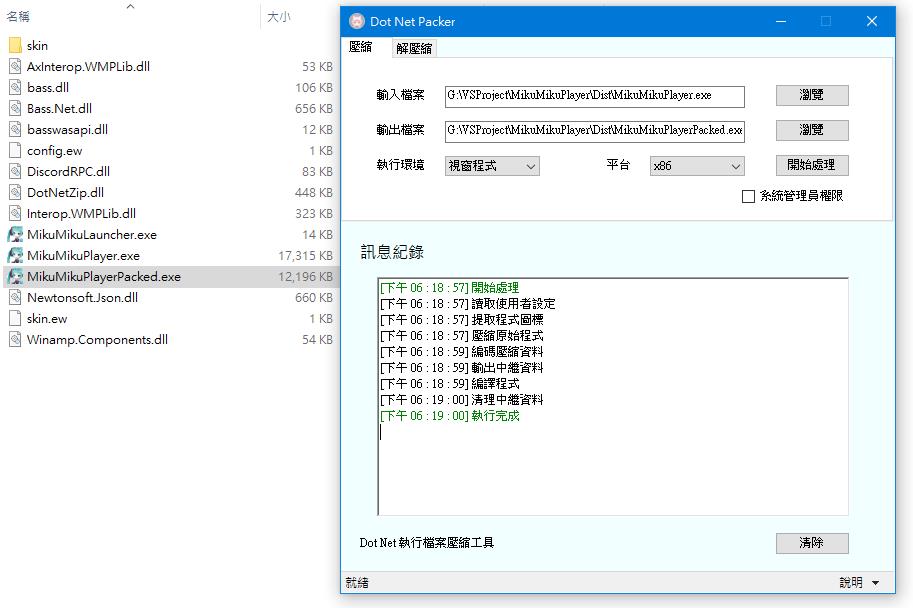Viewport: 913px width, 608px height.
Task: Select the file name Bass.Net.dll
Action: coord(59,109)
